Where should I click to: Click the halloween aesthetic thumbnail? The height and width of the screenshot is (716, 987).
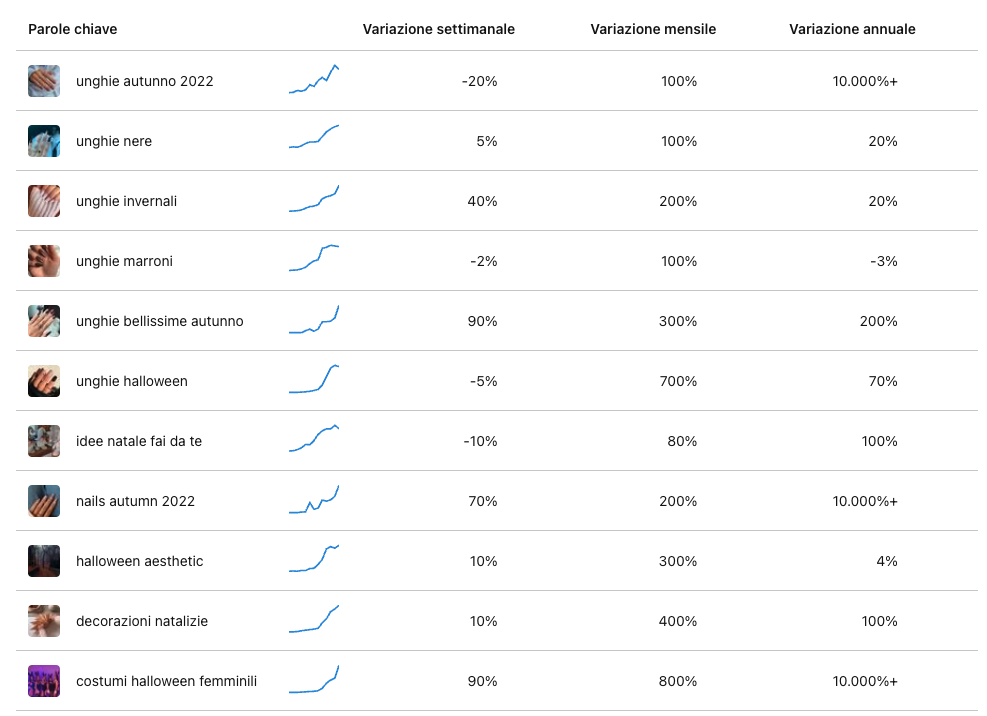click(x=44, y=561)
